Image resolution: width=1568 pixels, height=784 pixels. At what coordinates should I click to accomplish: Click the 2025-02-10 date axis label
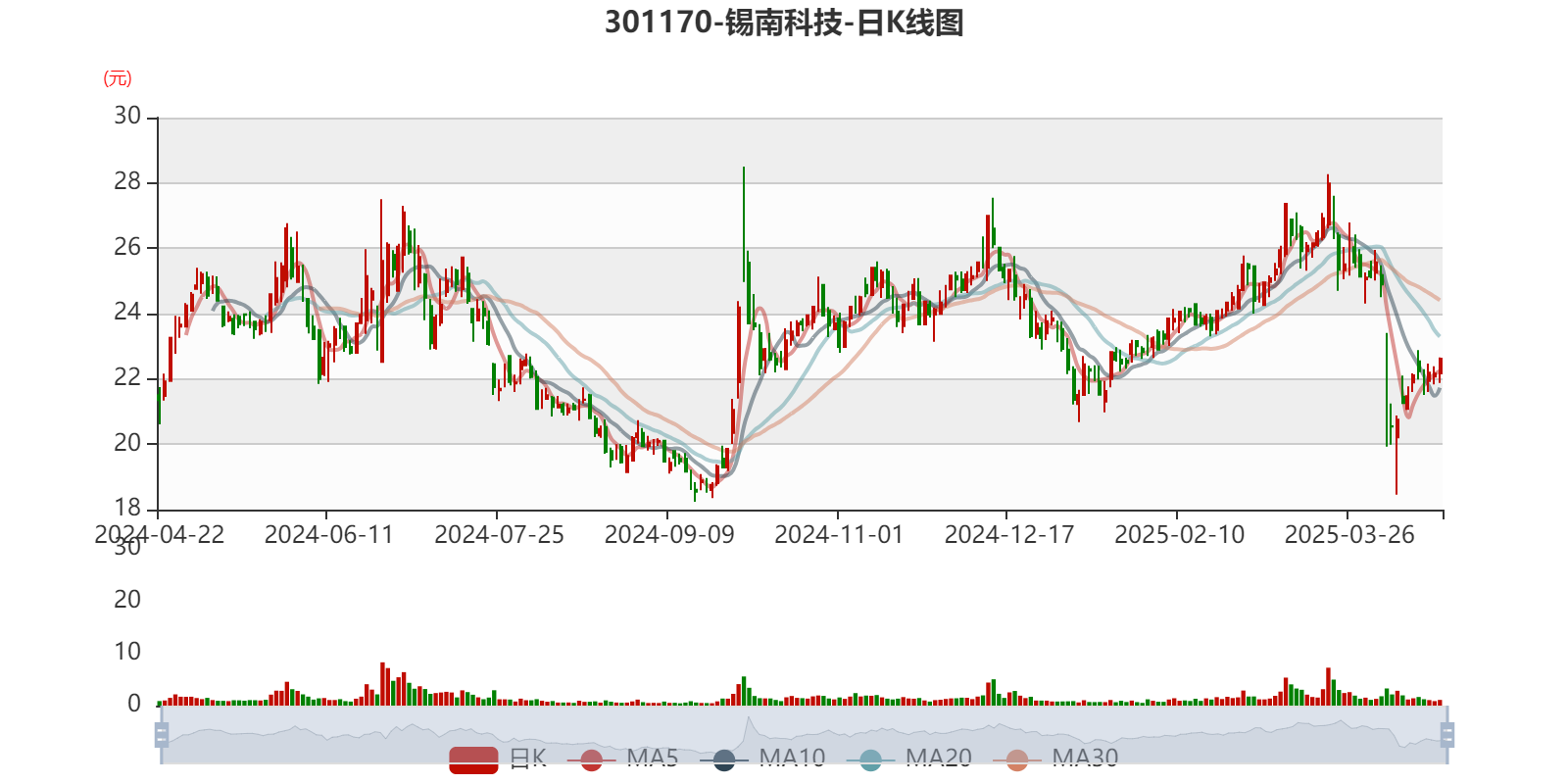1179,535
